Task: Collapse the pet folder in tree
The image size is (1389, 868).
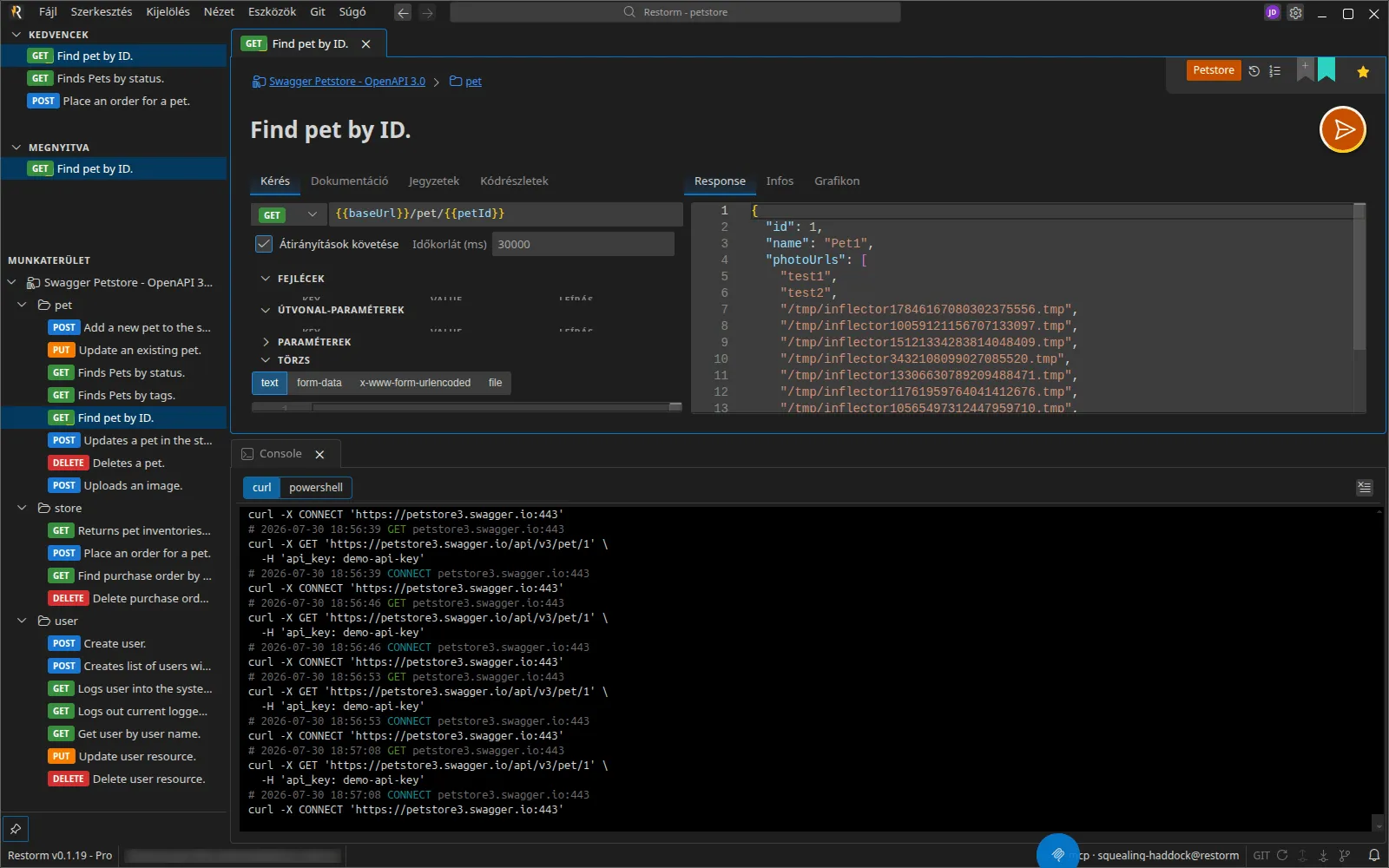Action: point(23,306)
